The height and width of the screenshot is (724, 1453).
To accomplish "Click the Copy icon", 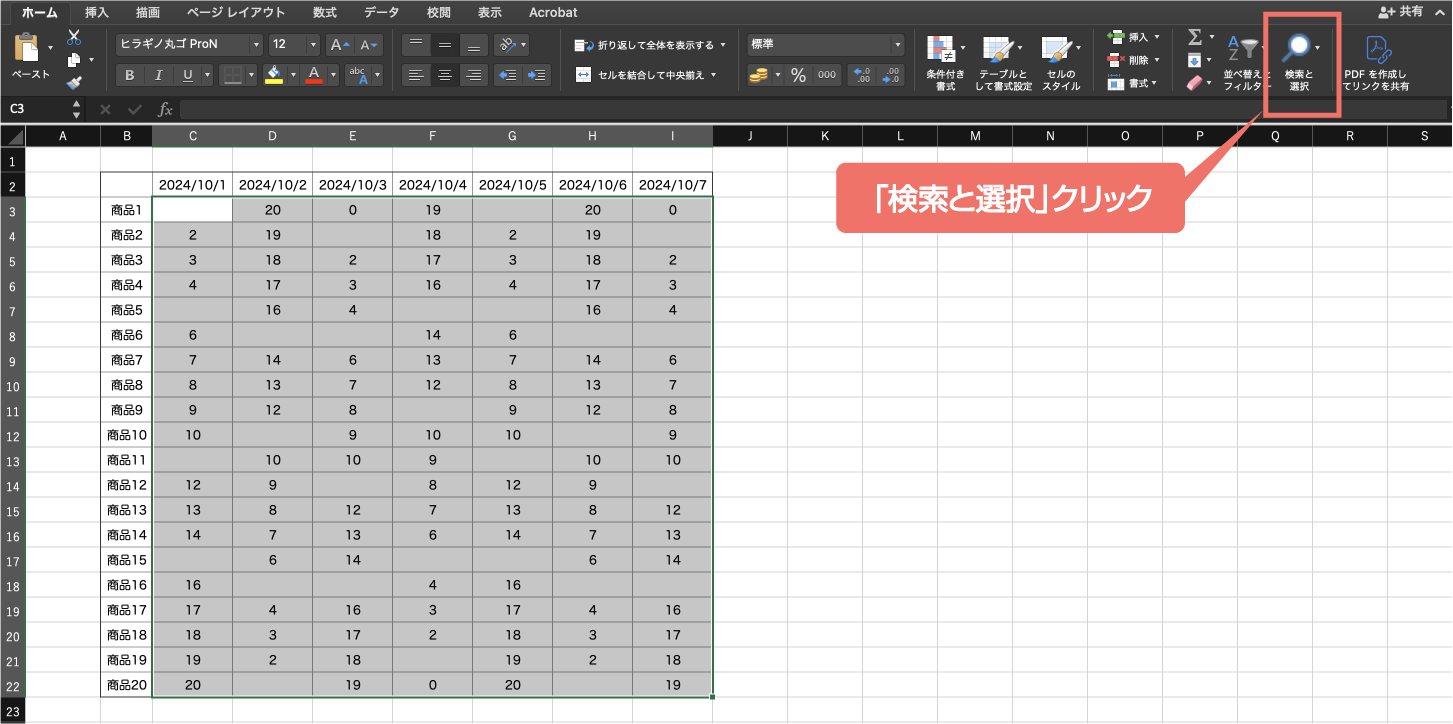I will click(74, 60).
